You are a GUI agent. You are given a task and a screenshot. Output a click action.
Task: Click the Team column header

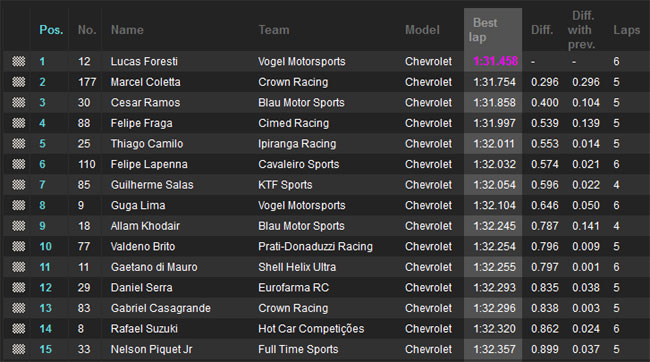(x=274, y=30)
